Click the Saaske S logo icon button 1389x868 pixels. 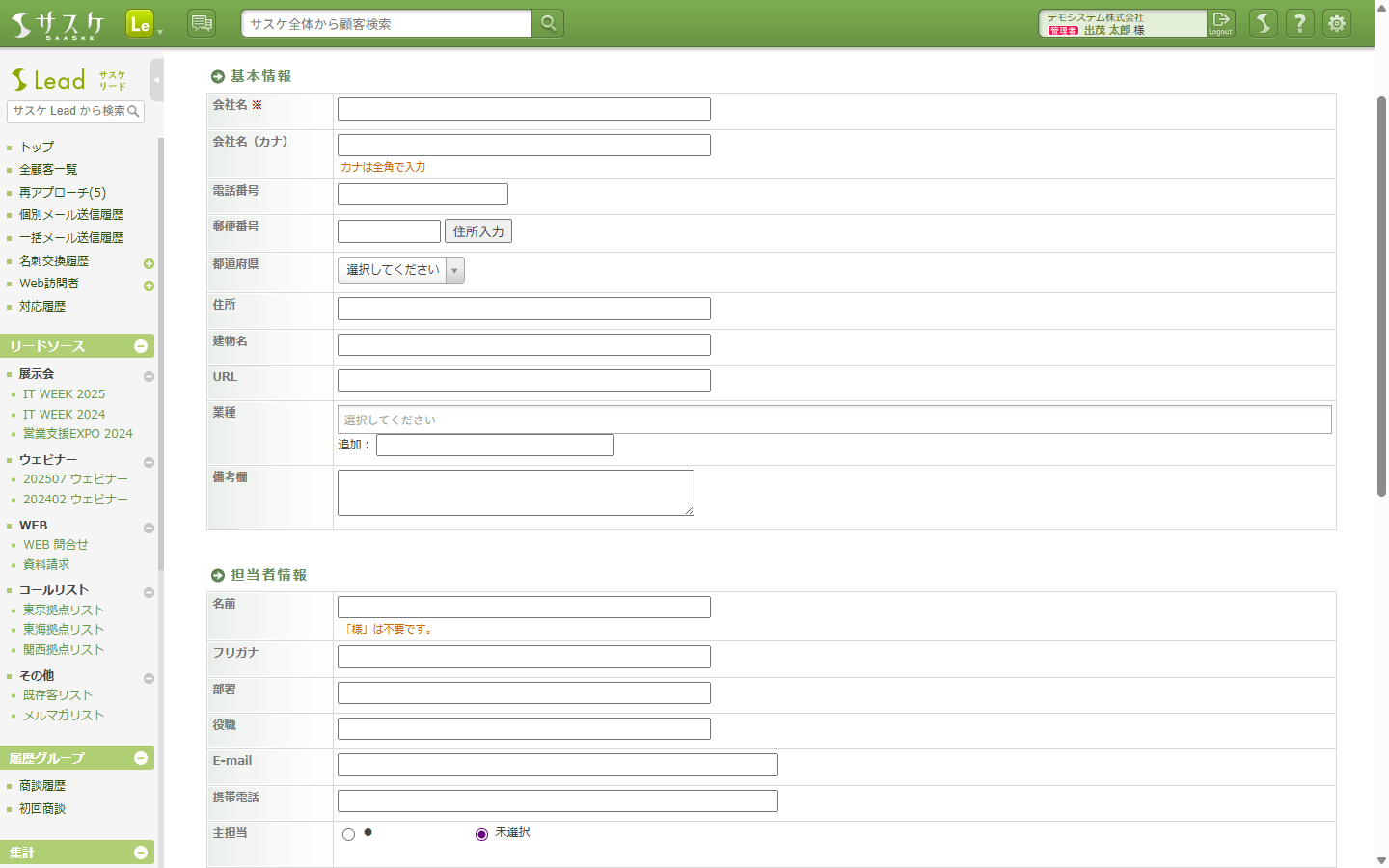click(x=1264, y=23)
